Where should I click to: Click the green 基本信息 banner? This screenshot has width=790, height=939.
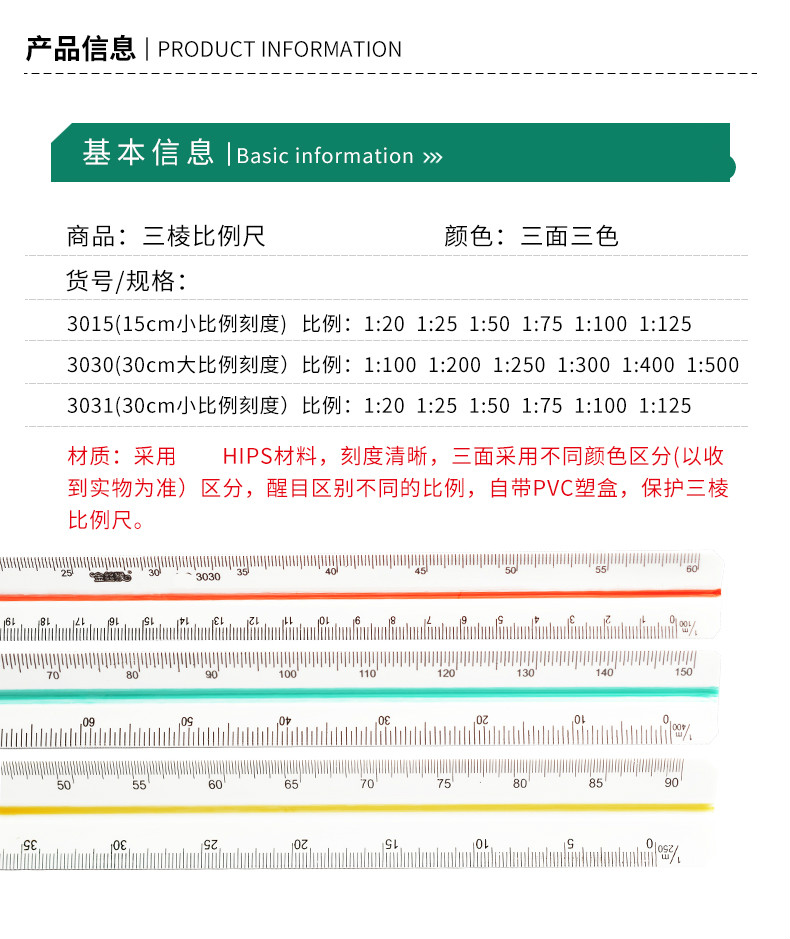393,152
